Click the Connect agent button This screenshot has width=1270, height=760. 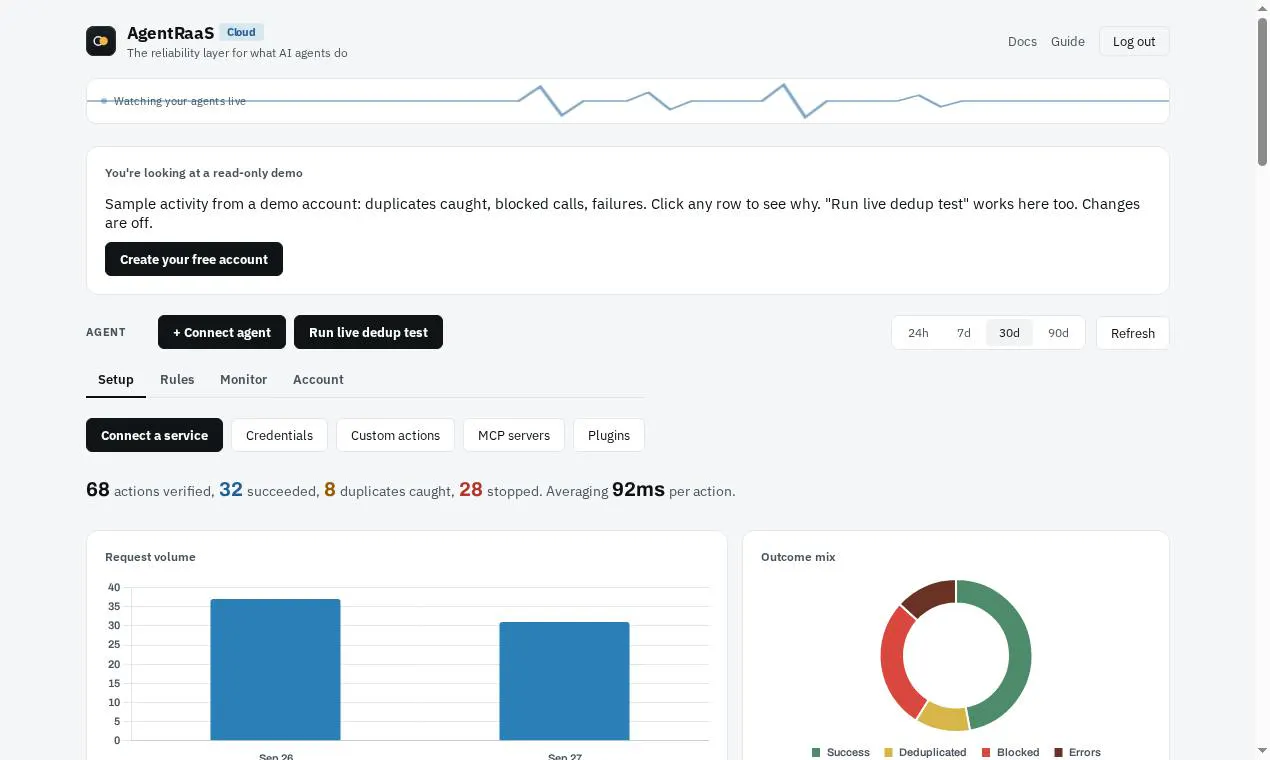222,332
